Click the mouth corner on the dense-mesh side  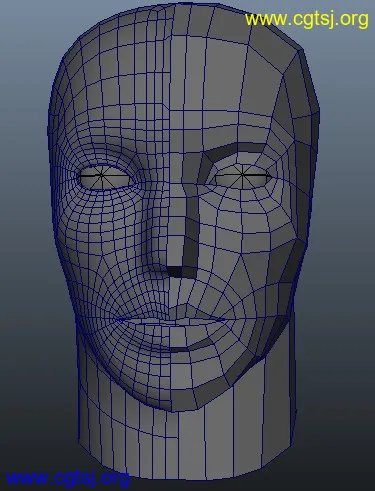tap(119, 320)
